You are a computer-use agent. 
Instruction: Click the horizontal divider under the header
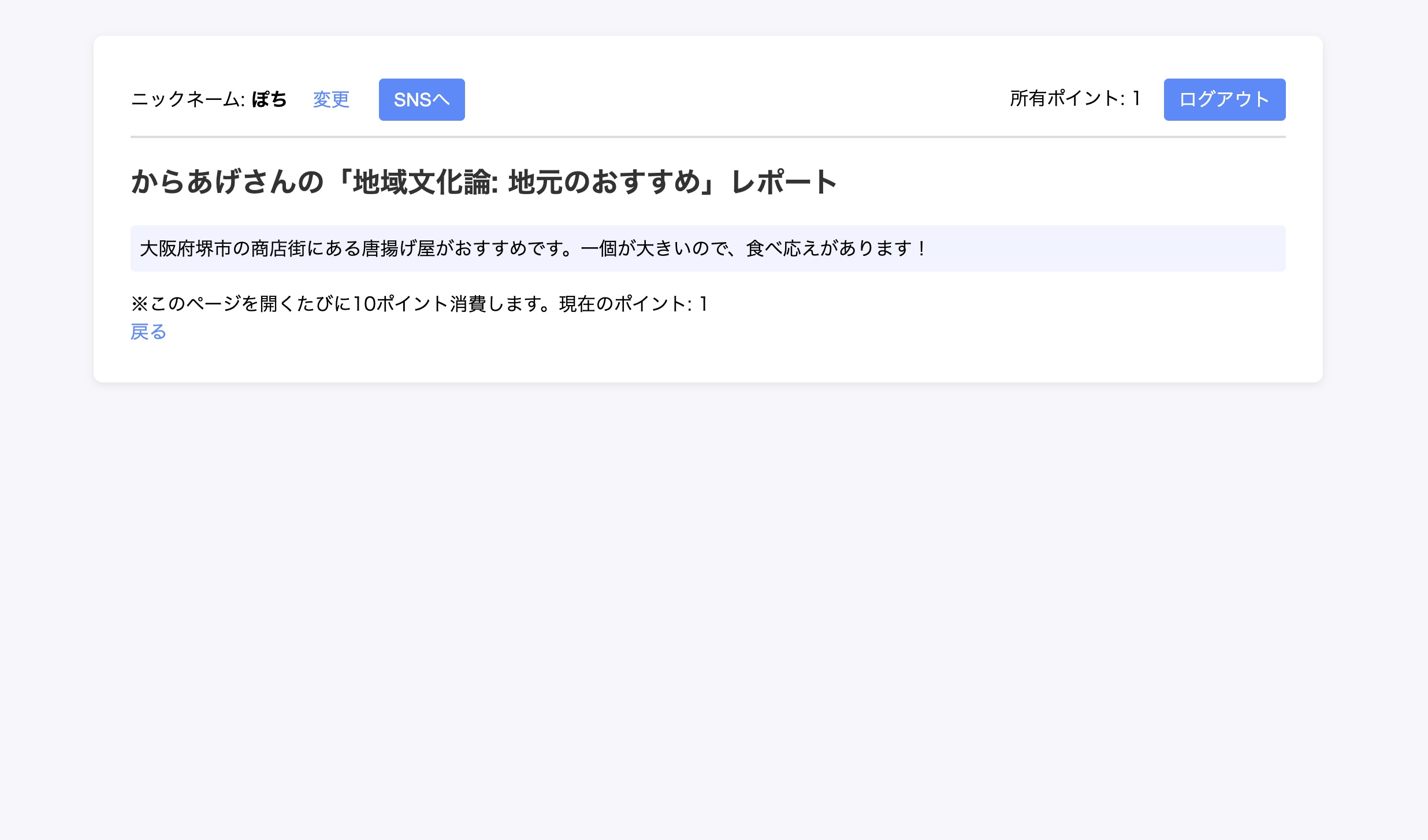708,137
